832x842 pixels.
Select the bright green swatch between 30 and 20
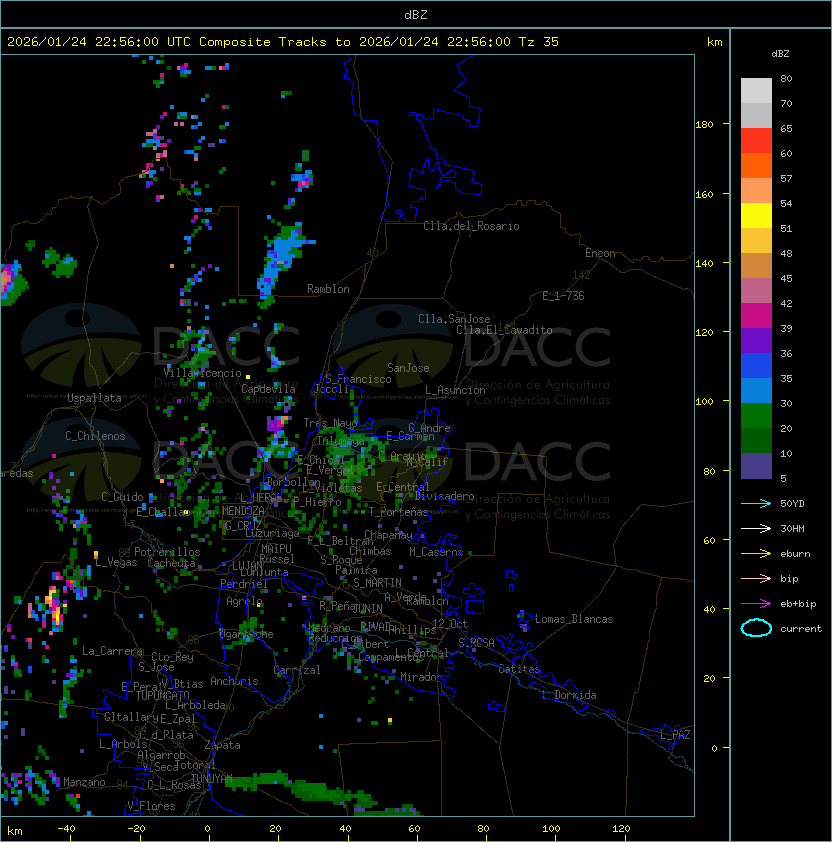756,416
